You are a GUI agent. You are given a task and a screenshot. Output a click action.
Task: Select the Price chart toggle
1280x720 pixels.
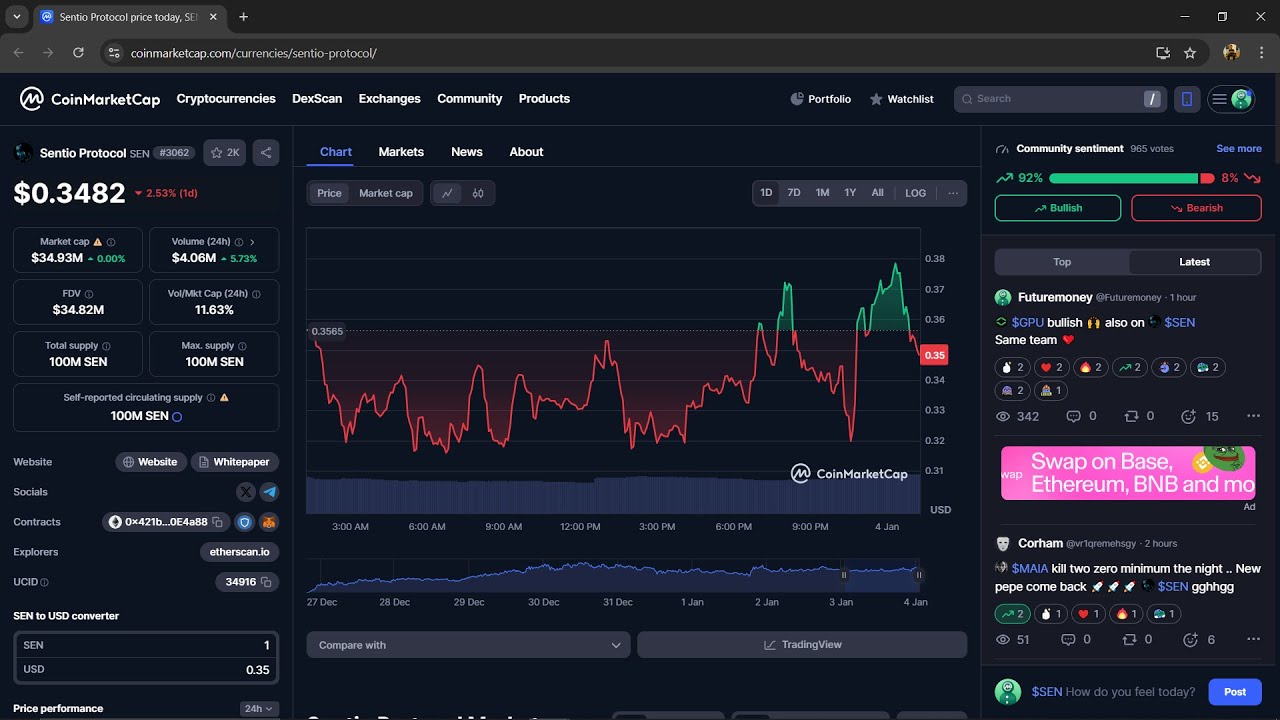pos(329,193)
